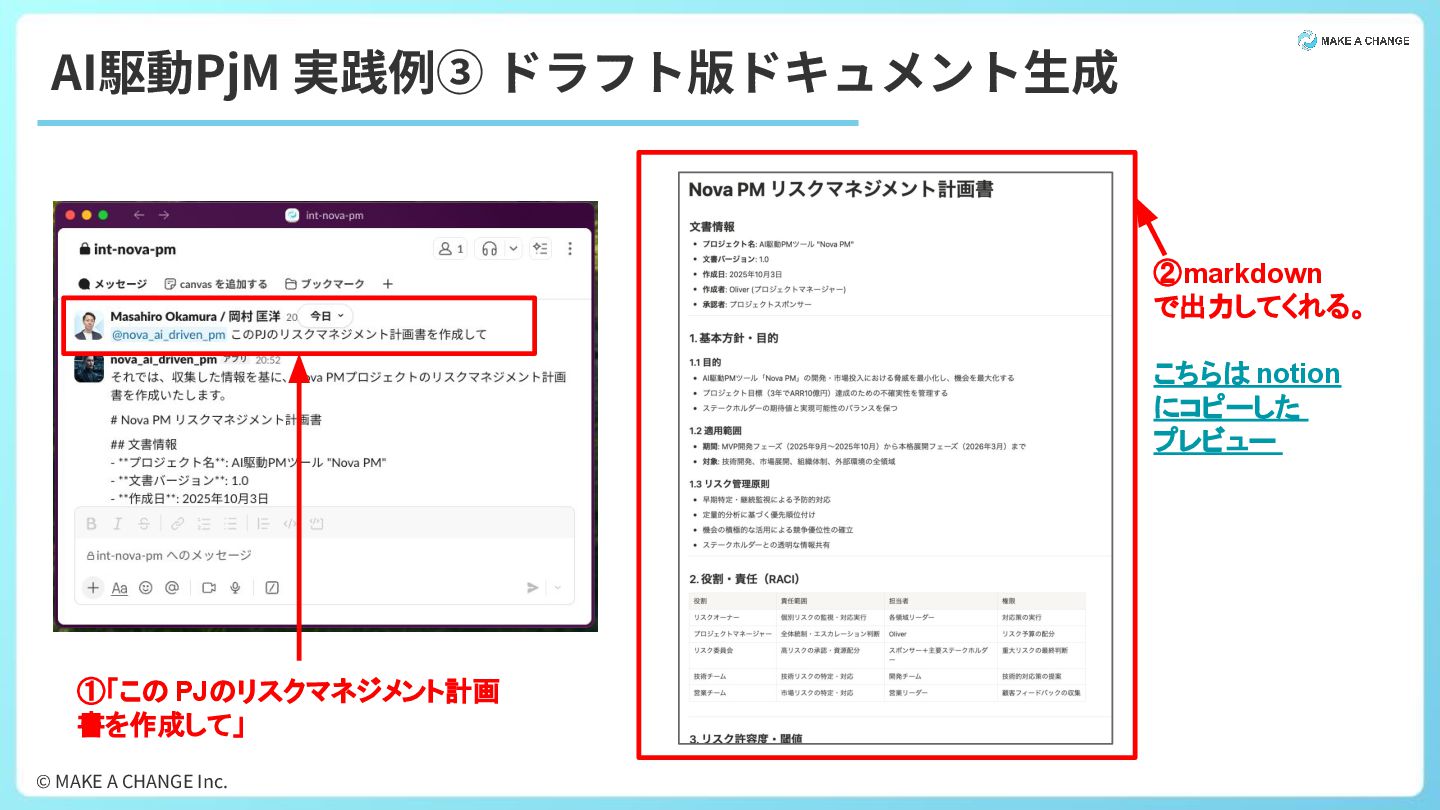Insert a link with the chain icon
Image resolution: width=1440 pixels, height=810 pixels.
(x=177, y=523)
